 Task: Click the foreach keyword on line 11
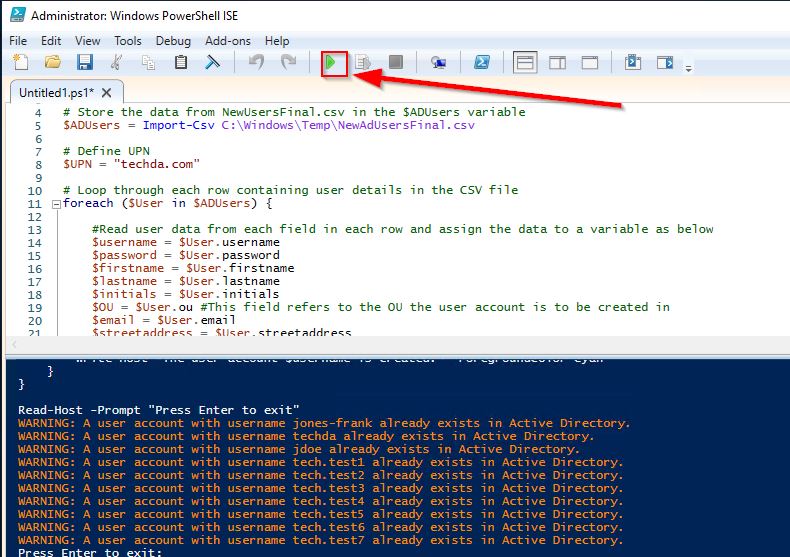88,203
